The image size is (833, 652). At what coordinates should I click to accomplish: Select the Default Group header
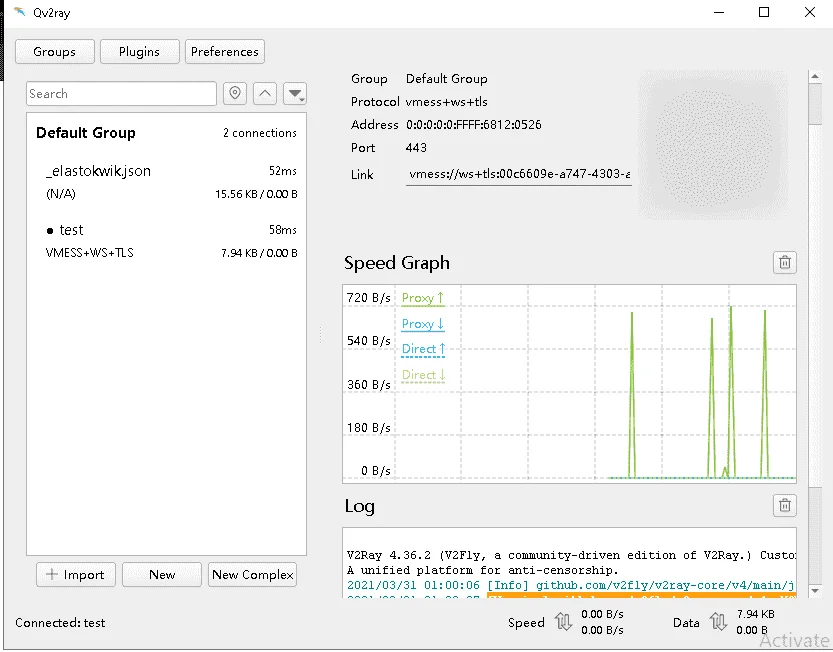166,133
